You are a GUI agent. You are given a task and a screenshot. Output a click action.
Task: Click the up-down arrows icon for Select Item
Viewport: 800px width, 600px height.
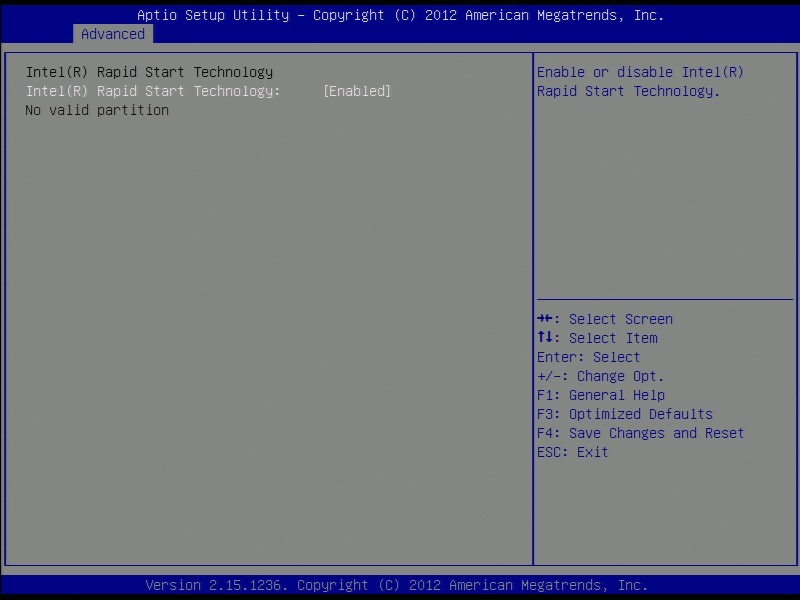point(545,338)
